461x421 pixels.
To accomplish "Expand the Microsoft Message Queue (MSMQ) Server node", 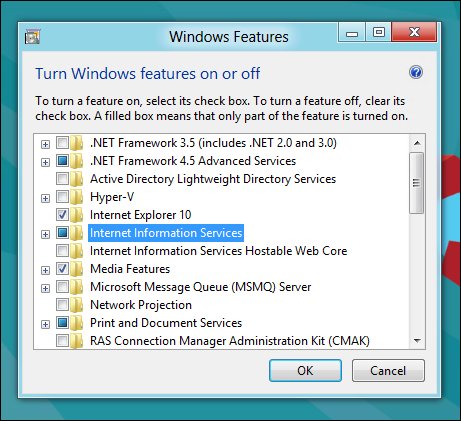I will [45, 288].
